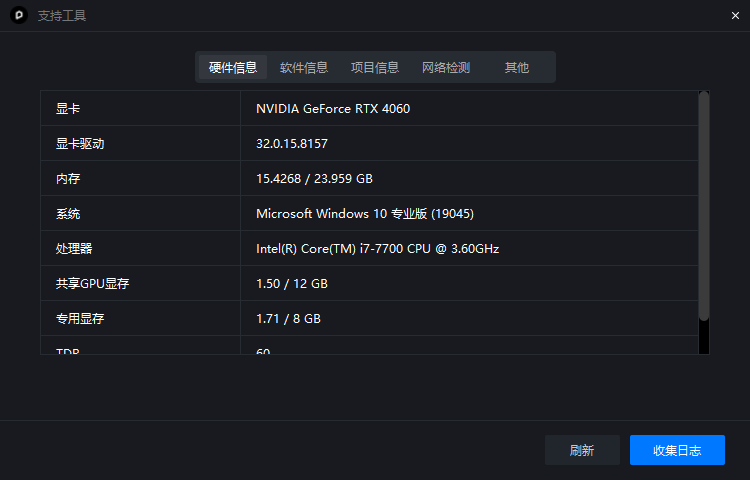750x480 pixels.
Task: Show the 其他 tab
Action: tap(517, 68)
